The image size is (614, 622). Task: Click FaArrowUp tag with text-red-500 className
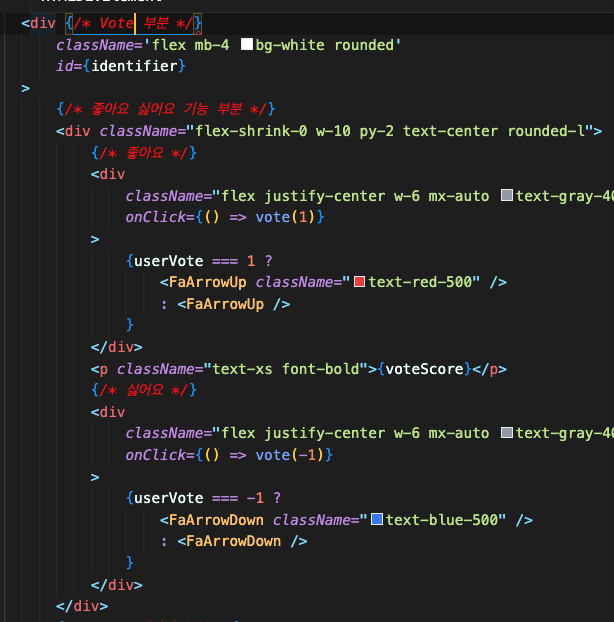pyautogui.click(x=333, y=282)
